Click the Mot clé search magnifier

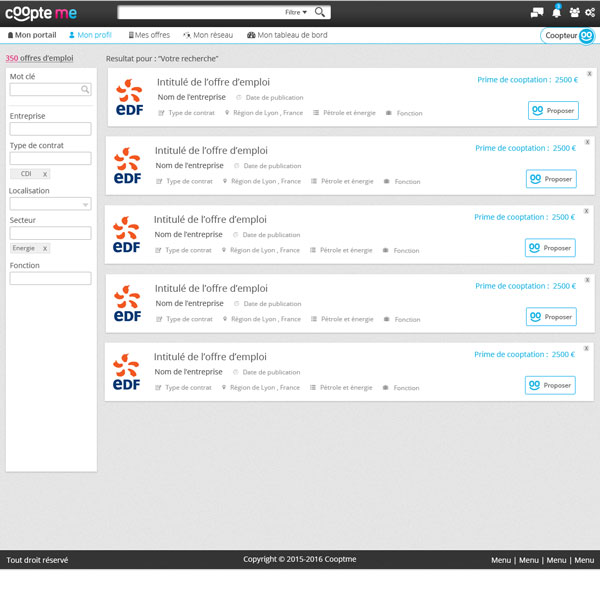coord(85,89)
